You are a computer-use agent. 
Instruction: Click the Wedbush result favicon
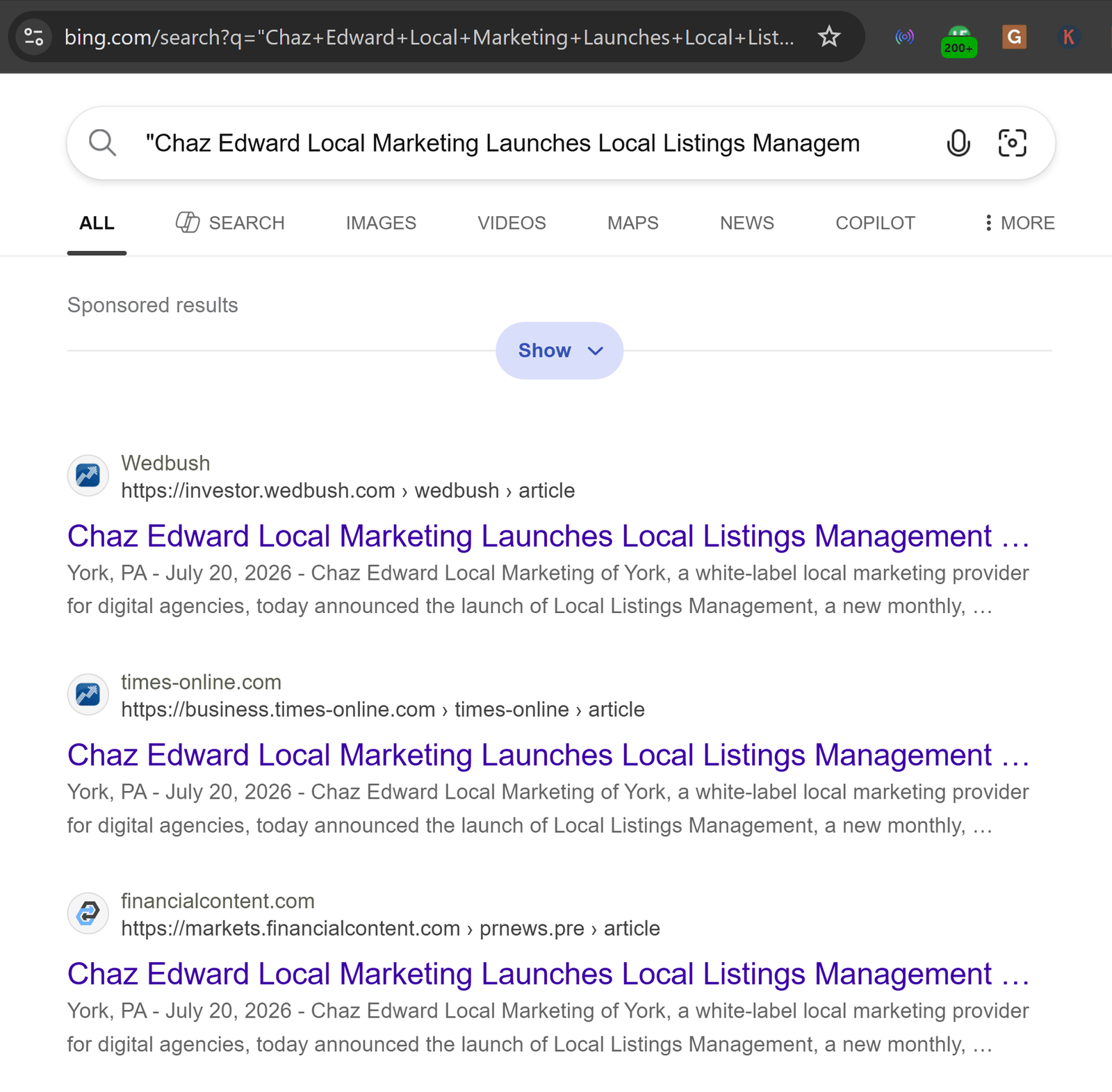click(x=88, y=475)
